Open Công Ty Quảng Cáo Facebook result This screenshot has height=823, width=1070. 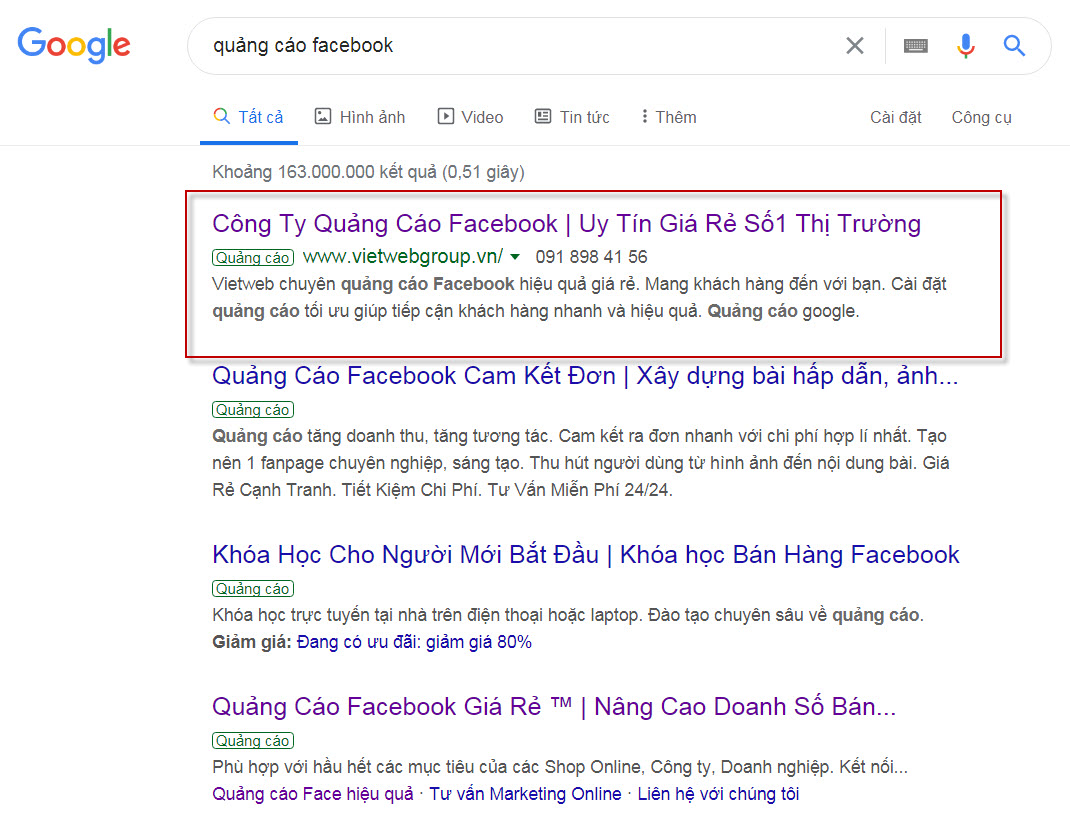pos(566,223)
